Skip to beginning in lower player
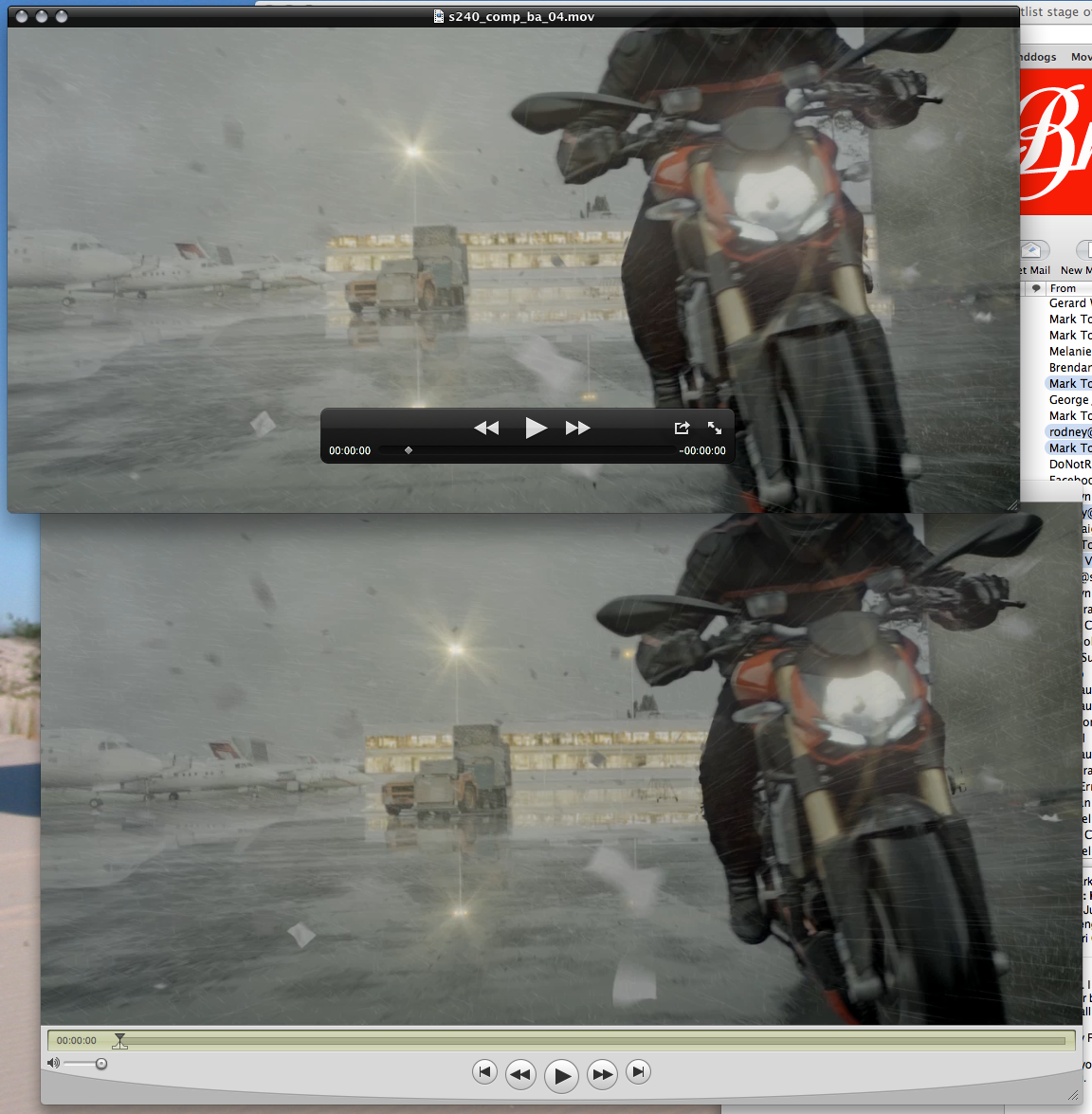The width and height of the screenshot is (1092, 1114). (x=484, y=1072)
